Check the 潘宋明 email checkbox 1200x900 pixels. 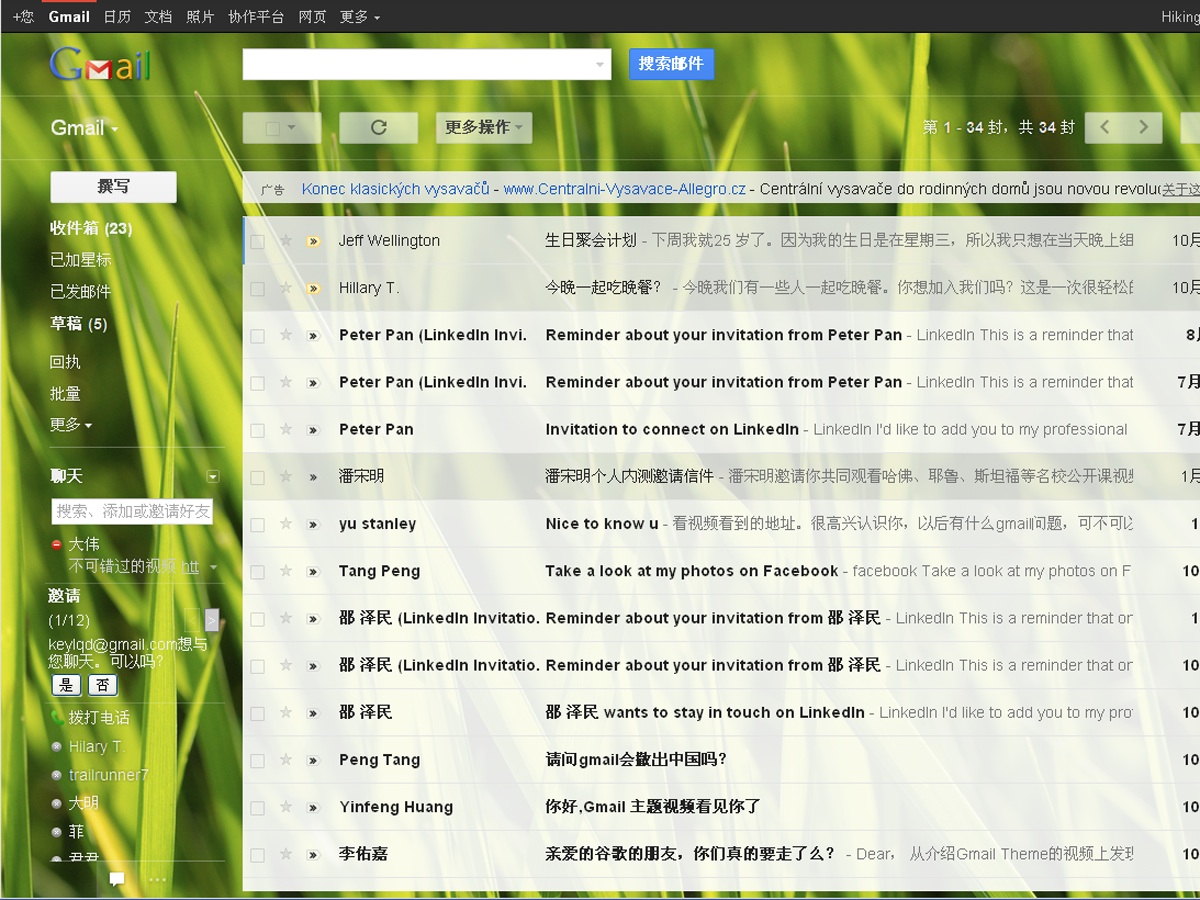click(257, 478)
